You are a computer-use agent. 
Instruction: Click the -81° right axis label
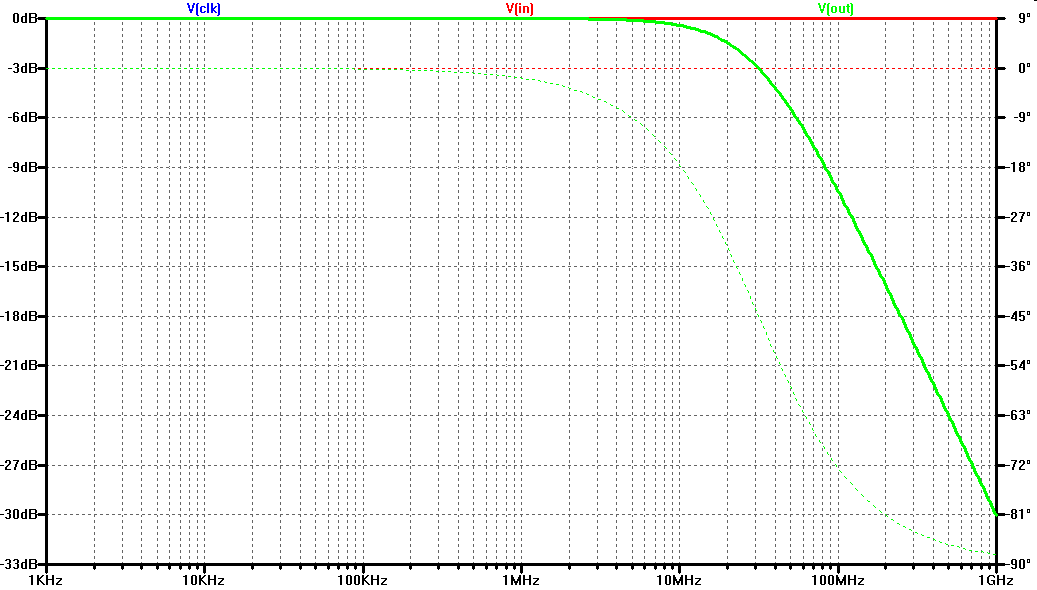(1020, 514)
